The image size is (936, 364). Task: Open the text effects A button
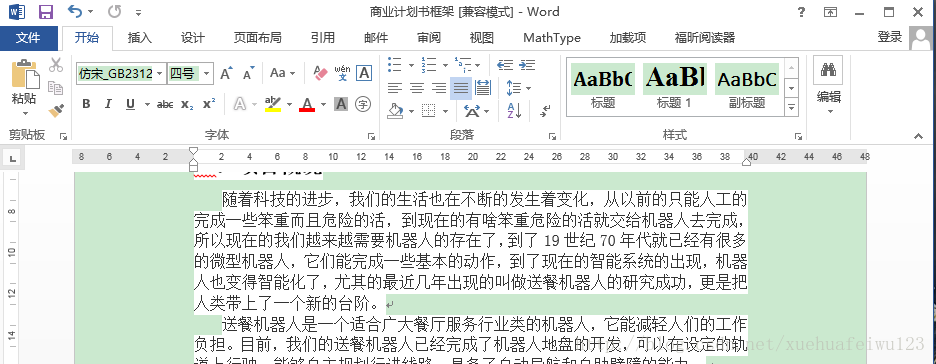[x=240, y=104]
